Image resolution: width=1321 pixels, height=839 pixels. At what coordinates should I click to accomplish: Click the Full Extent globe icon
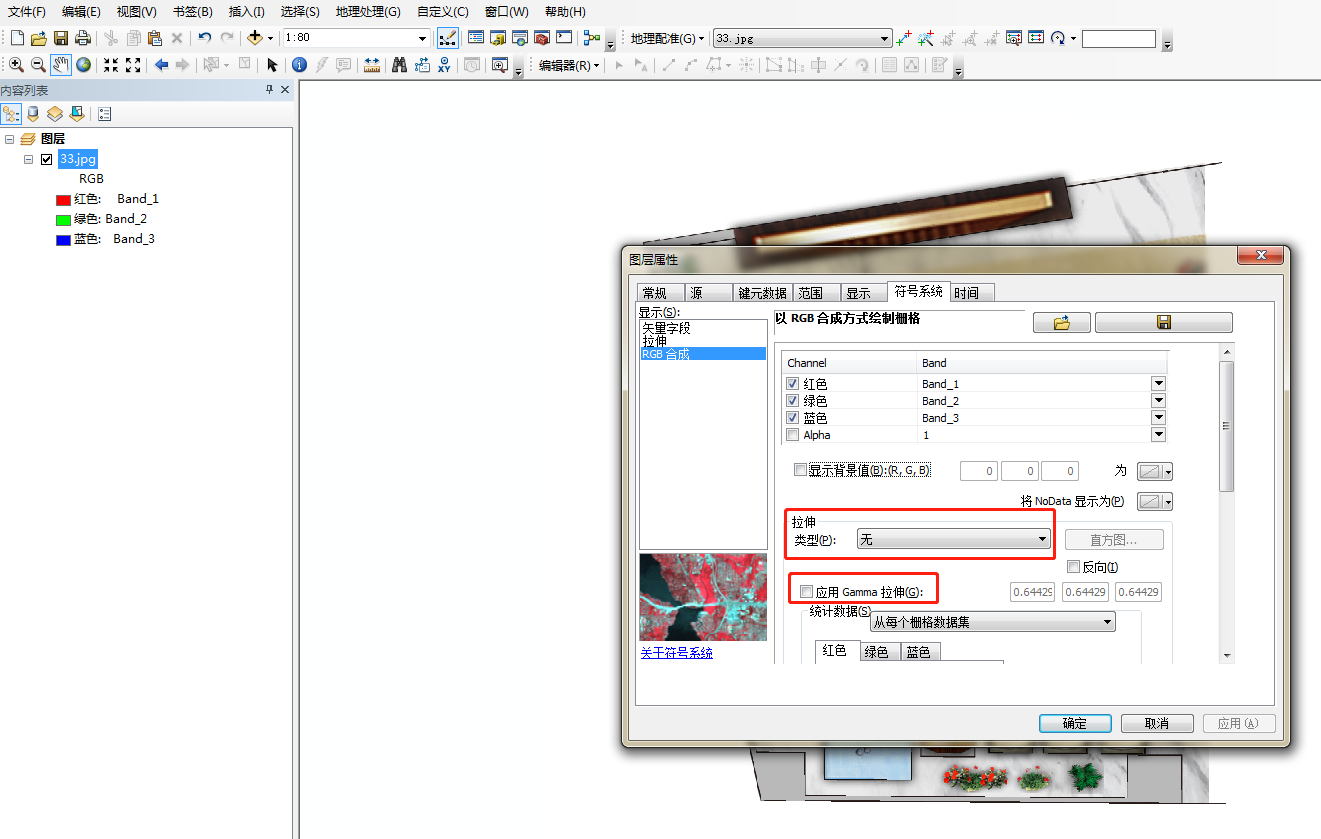[x=84, y=63]
